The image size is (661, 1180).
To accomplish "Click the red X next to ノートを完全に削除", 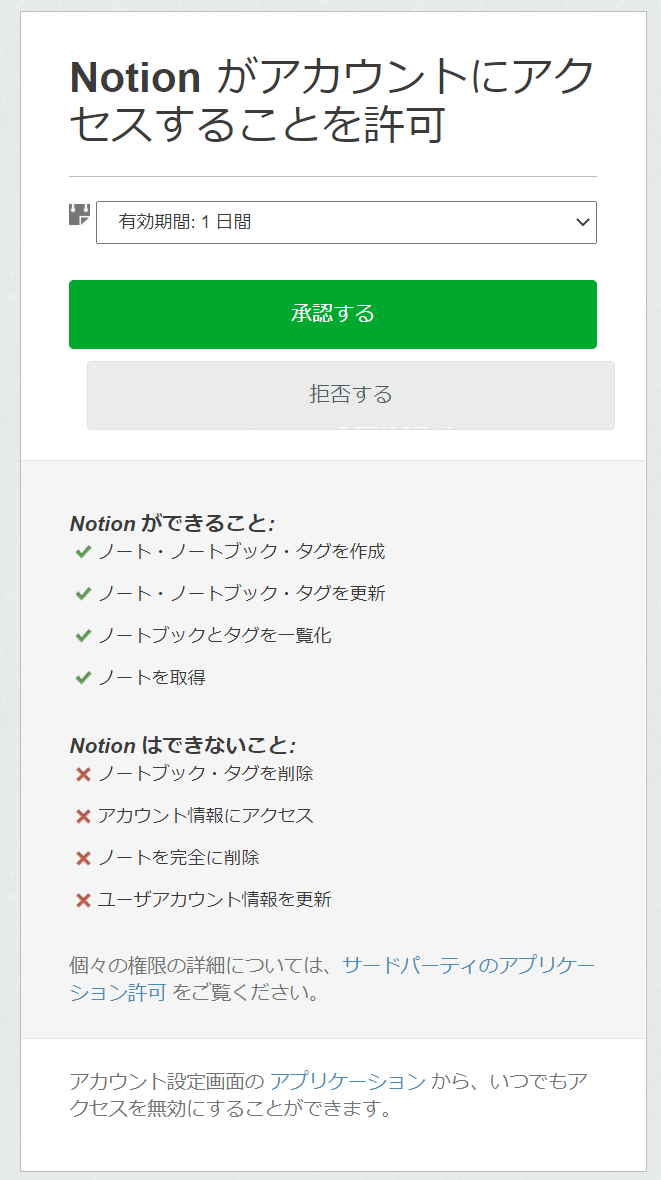I will tap(83, 859).
